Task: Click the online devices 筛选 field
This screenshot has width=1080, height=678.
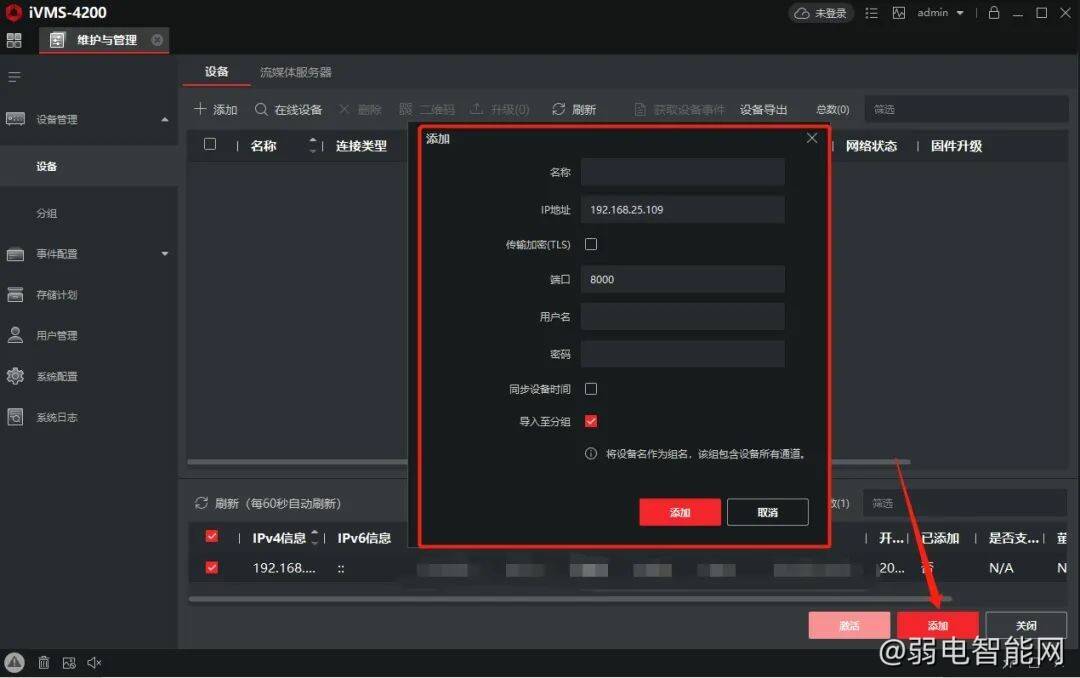Action: pyautogui.click(x=966, y=504)
